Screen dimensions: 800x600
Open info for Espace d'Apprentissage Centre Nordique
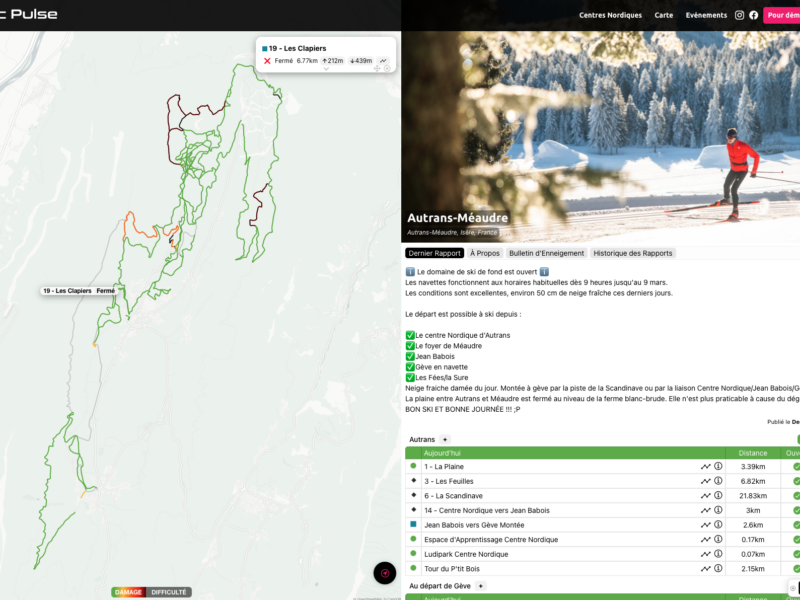pyautogui.click(x=718, y=539)
